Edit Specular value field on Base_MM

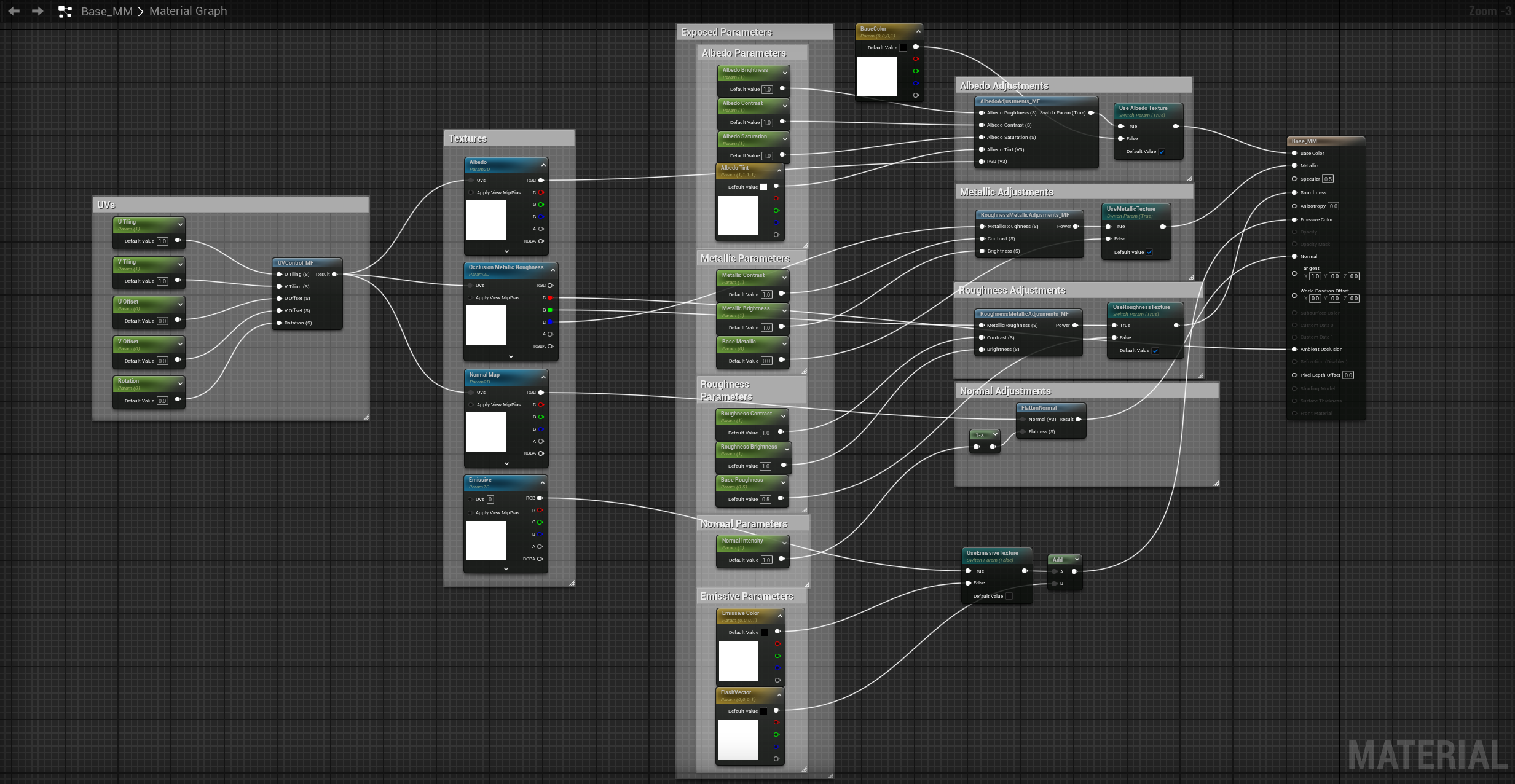pyautogui.click(x=1328, y=179)
